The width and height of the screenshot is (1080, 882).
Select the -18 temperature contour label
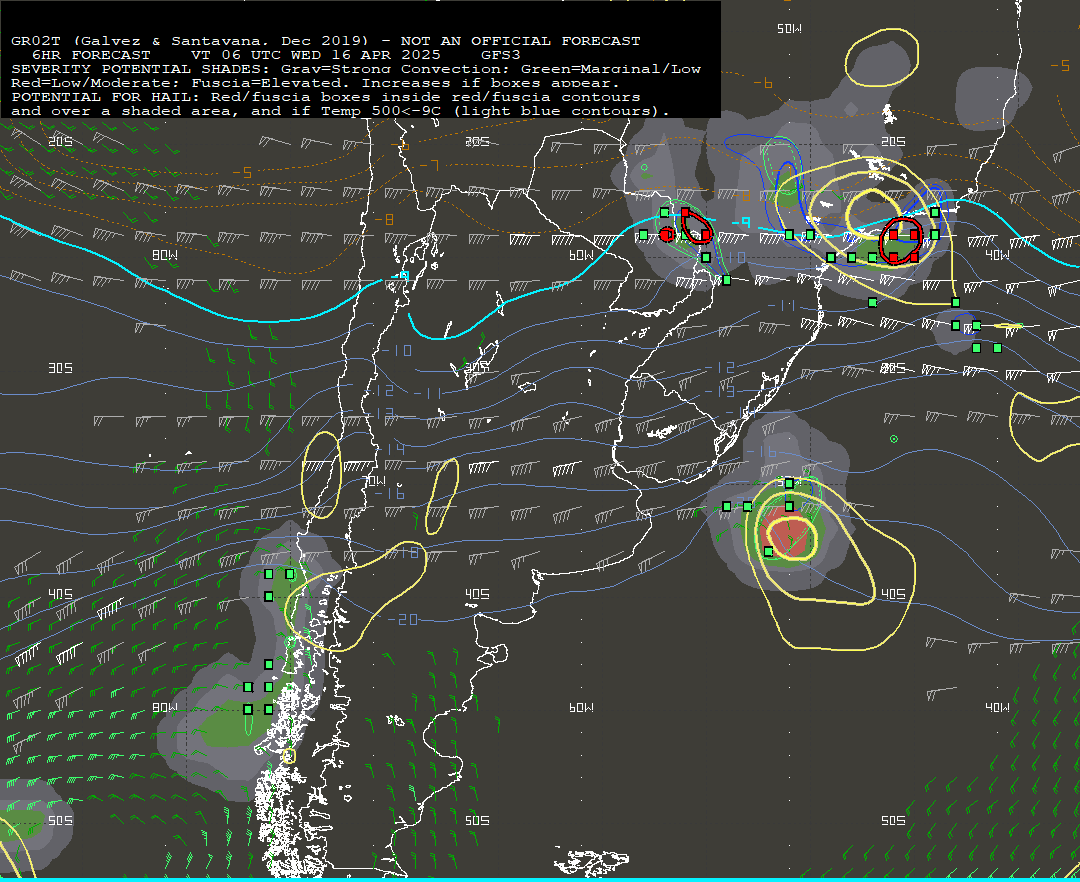pos(404,553)
